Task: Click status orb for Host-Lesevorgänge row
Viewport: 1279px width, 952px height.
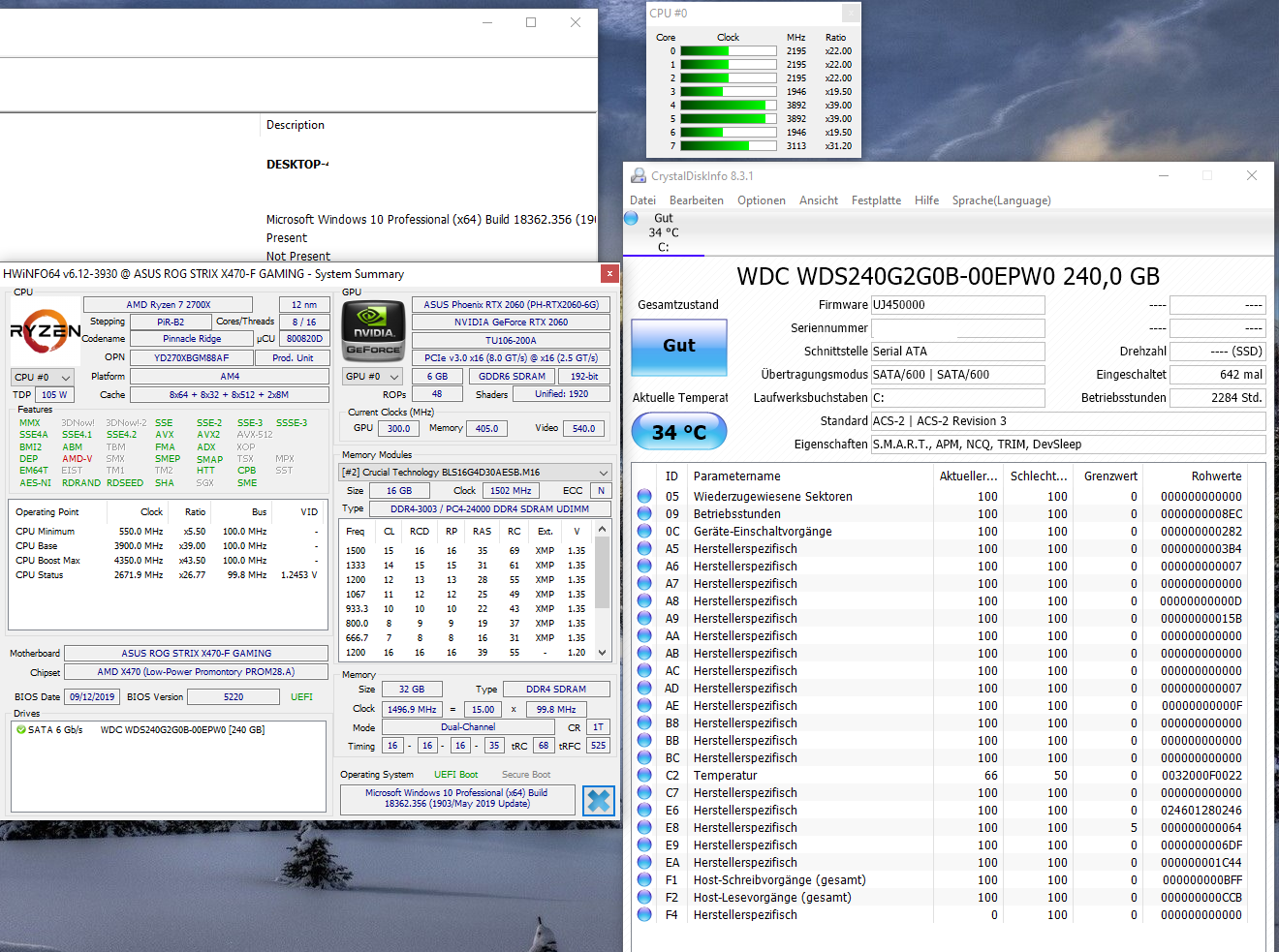Action: (x=644, y=898)
